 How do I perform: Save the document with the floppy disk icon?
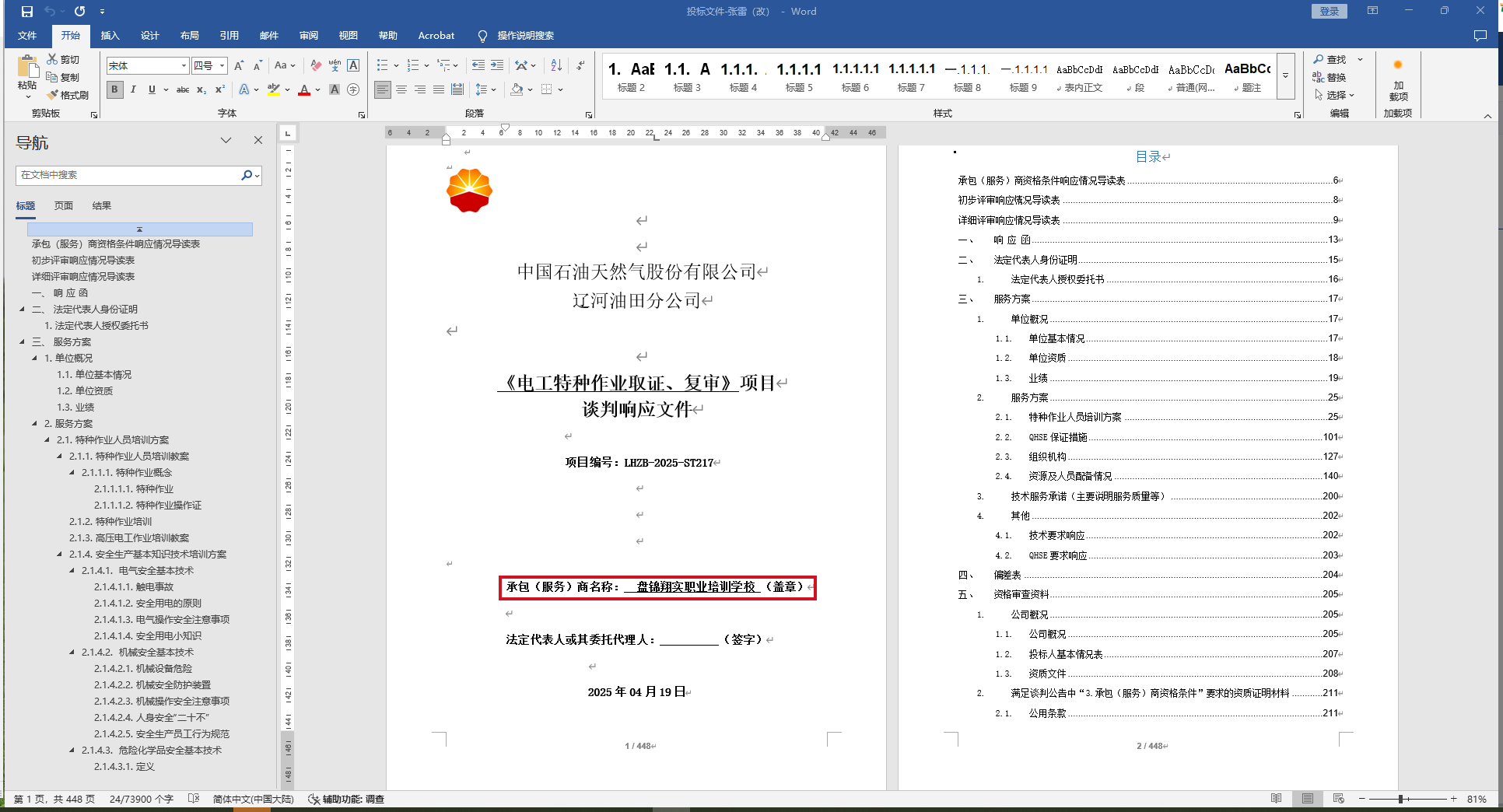tap(27, 12)
